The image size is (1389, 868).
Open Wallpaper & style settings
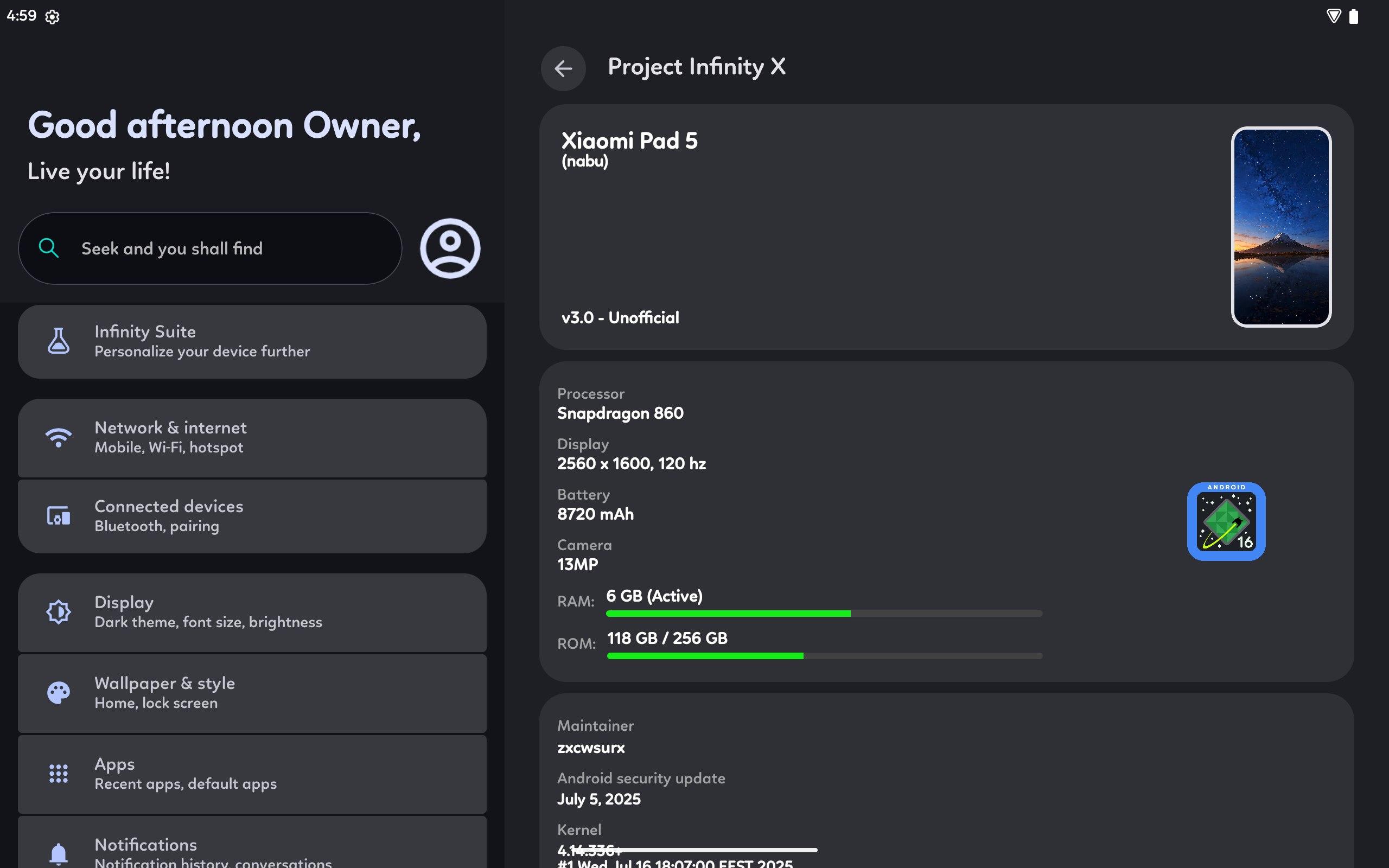[252, 693]
